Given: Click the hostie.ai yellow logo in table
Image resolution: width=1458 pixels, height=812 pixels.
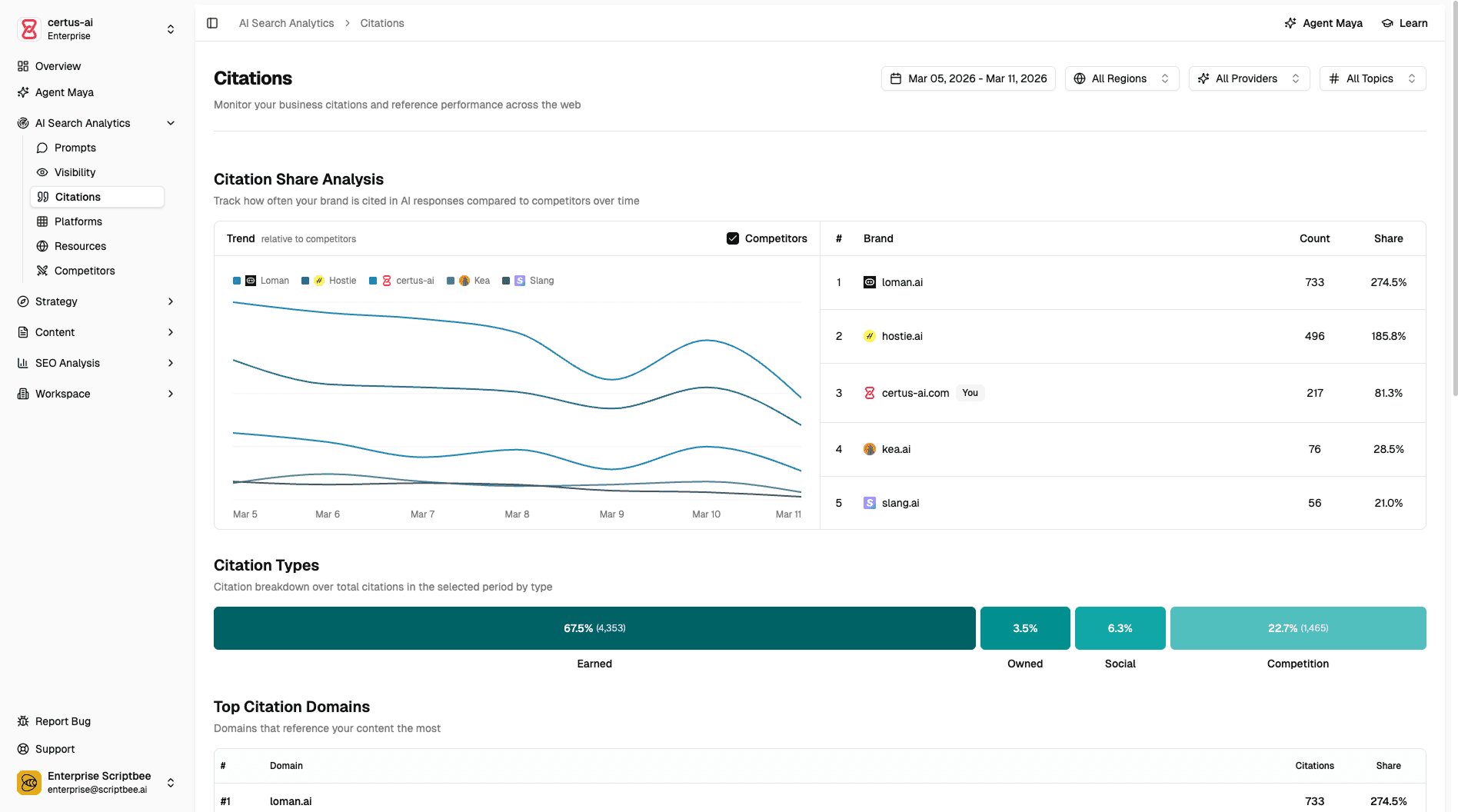Looking at the screenshot, I should click(x=870, y=336).
